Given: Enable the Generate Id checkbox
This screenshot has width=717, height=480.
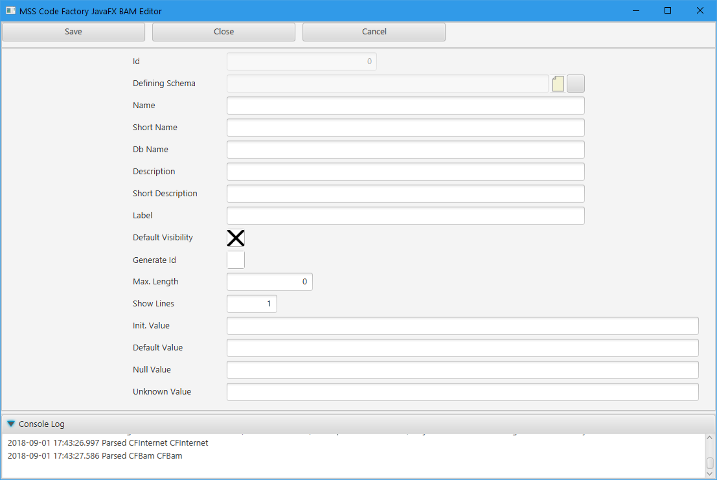Looking at the screenshot, I should pos(236,260).
